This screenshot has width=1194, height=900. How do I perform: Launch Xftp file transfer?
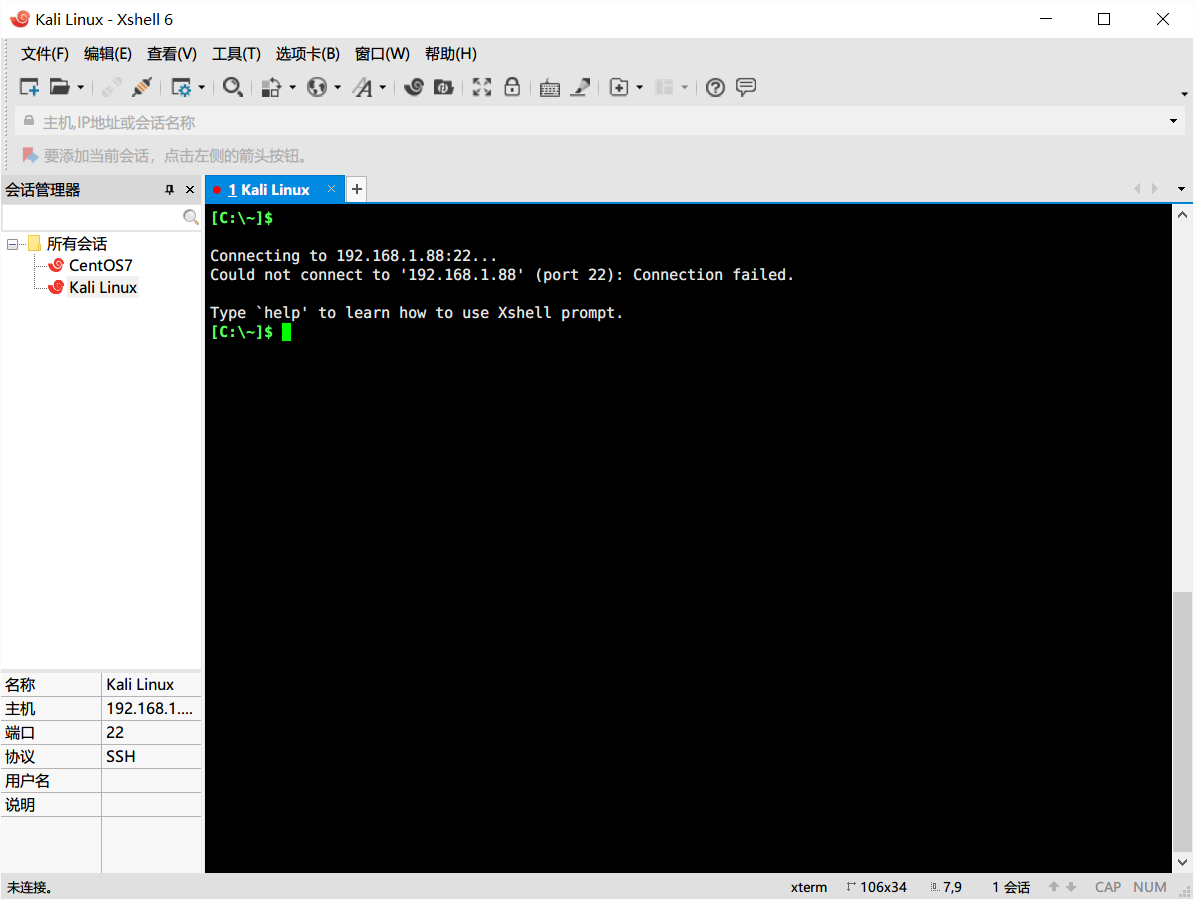pos(443,87)
